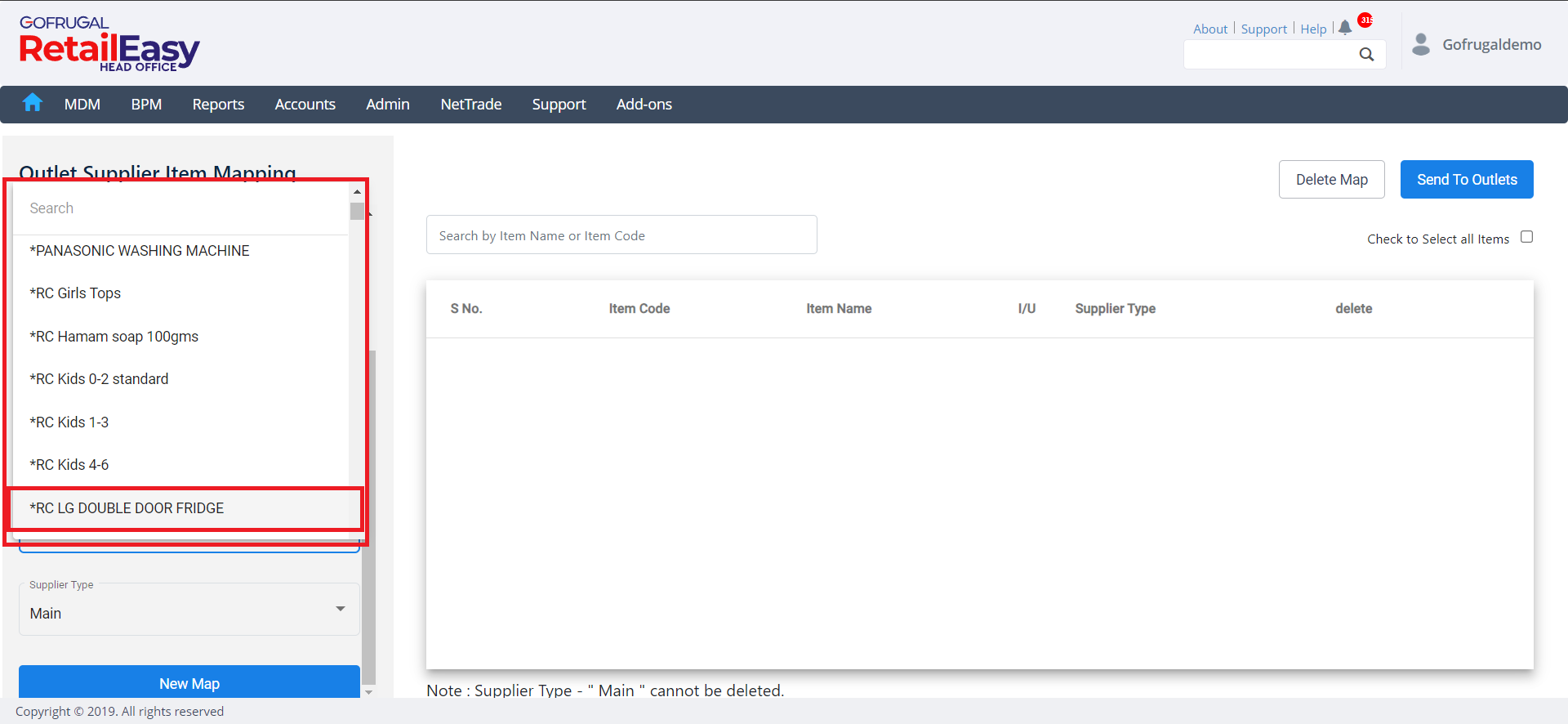Image resolution: width=1568 pixels, height=724 pixels.
Task: Click the dropdown list scroll-up arrow
Action: pos(357,191)
